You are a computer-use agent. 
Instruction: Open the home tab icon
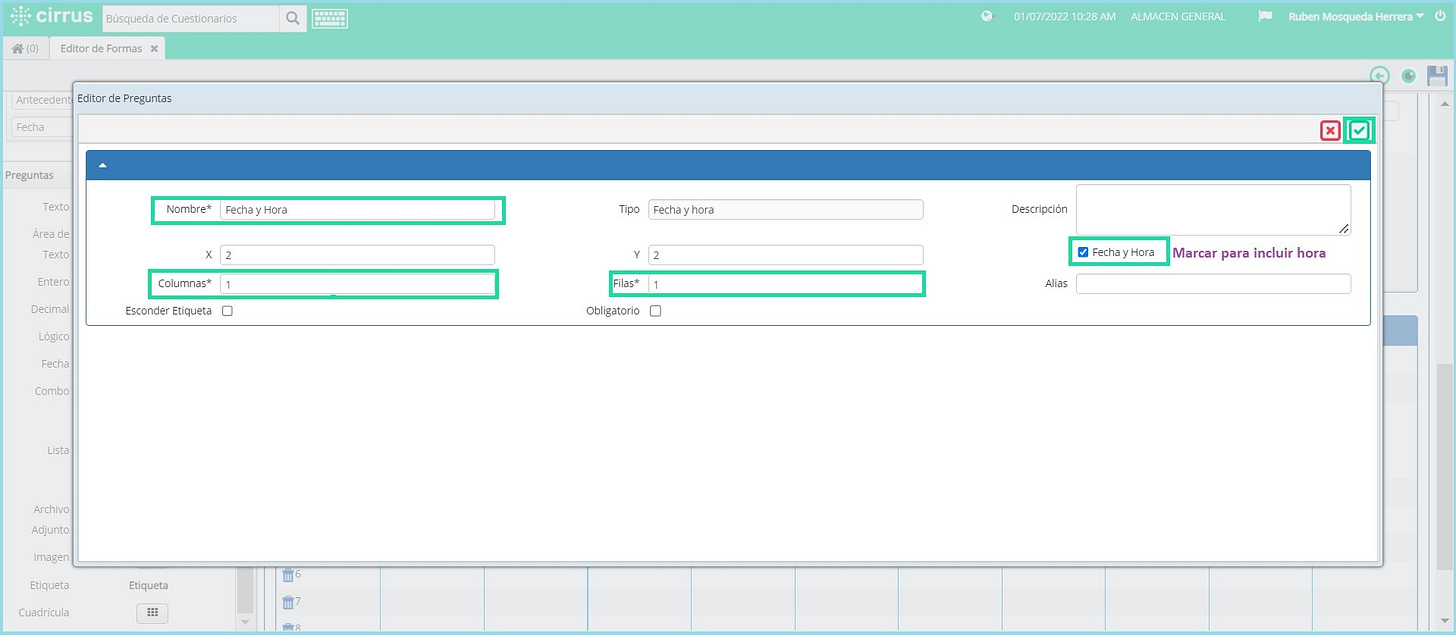pyautogui.click(x=27, y=48)
